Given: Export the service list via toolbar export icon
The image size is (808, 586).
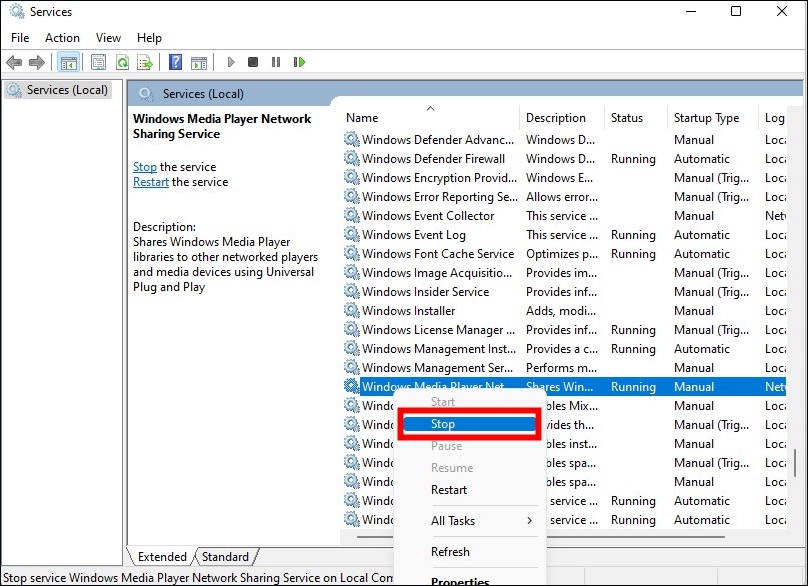Looking at the screenshot, I should pyautogui.click(x=146, y=62).
